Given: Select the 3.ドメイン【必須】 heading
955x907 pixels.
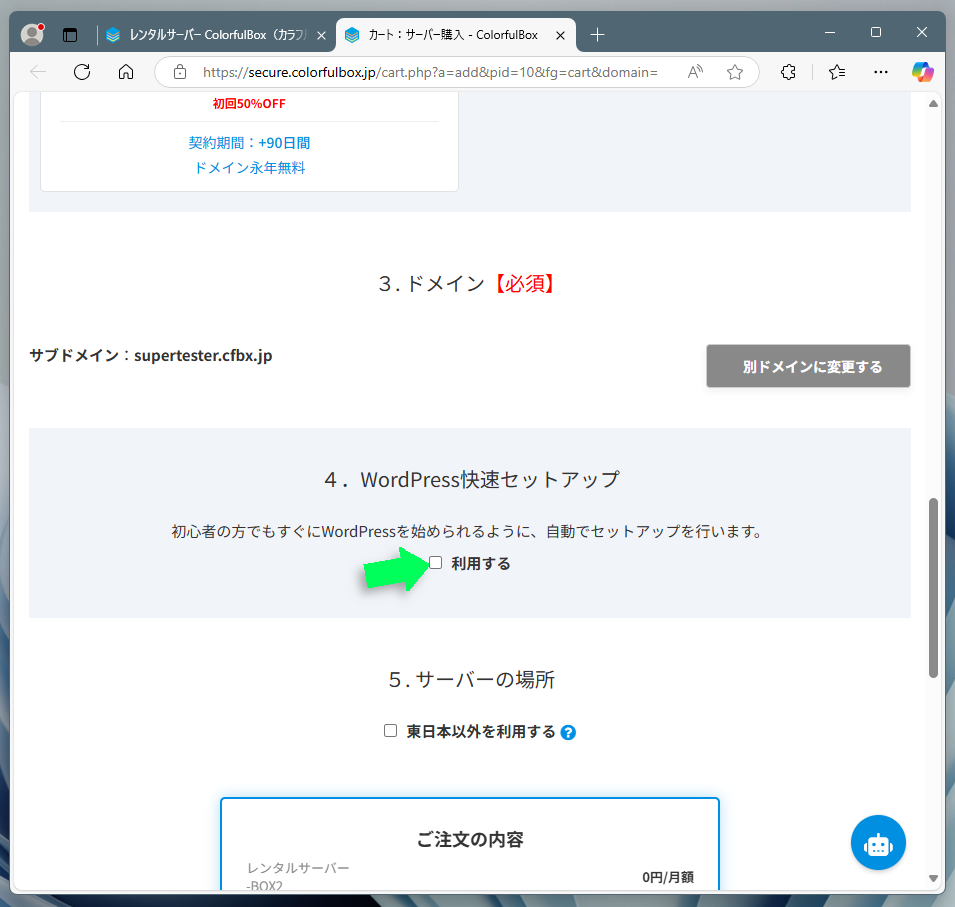Looking at the screenshot, I should [x=468, y=283].
